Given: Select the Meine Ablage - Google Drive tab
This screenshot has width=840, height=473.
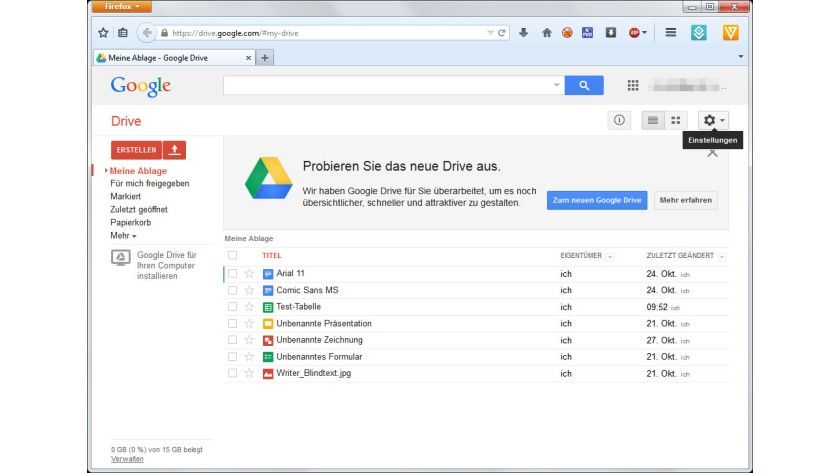Looking at the screenshot, I should (x=174, y=58).
